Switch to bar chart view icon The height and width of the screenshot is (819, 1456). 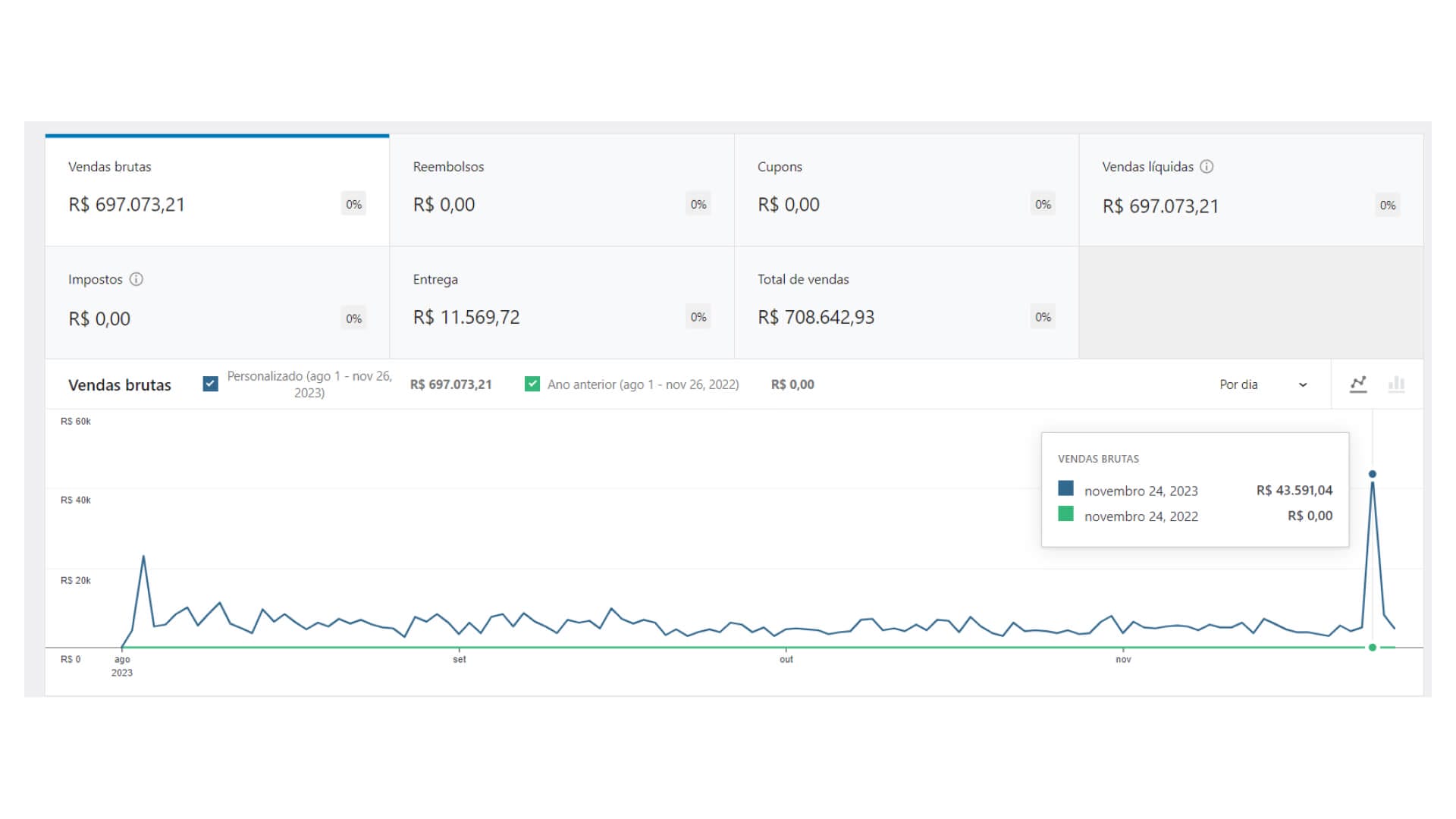[1396, 384]
